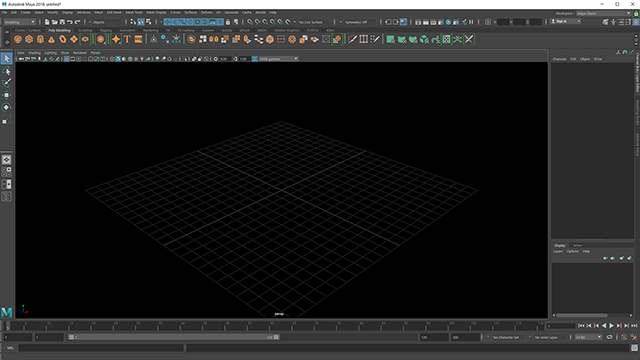This screenshot has width=640, height=360.
Task: Toggle viewport grid display in panel toolbar
Action: (67, 59)
